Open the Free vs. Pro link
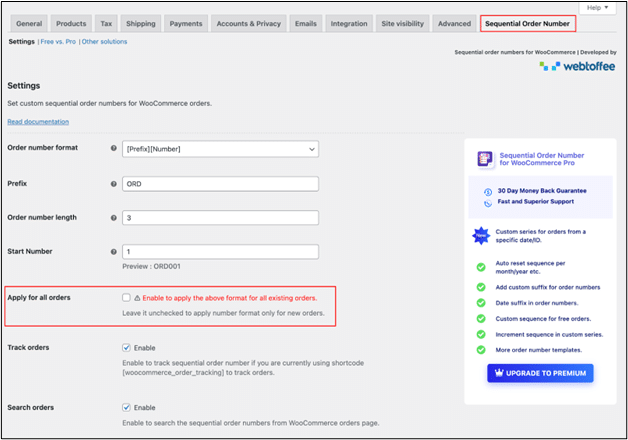This screenshot has height=440, width=628. [x=58, y=42]
